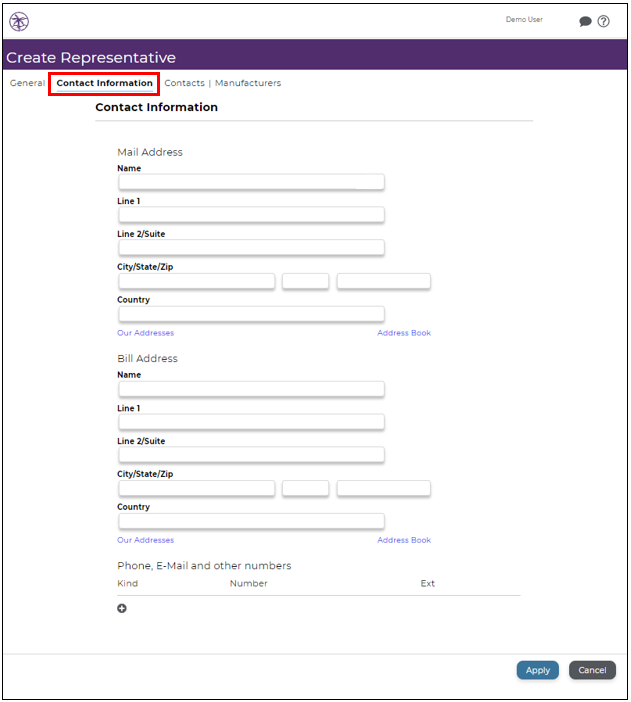Open Address Book under Mail Address
The width and height of the screenshot is (631, 702).
point(404,333)
